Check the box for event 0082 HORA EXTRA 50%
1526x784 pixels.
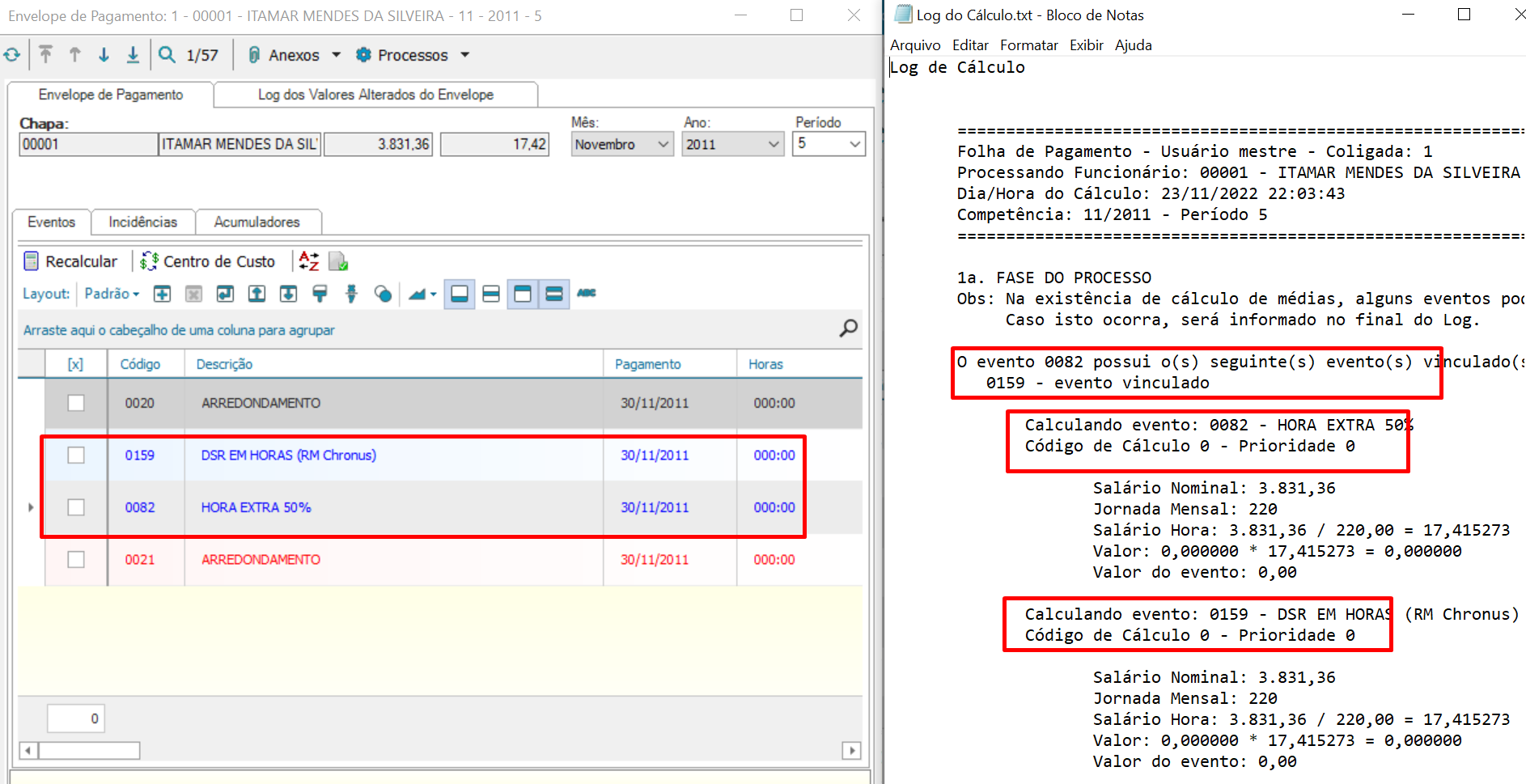pos(76,507)
